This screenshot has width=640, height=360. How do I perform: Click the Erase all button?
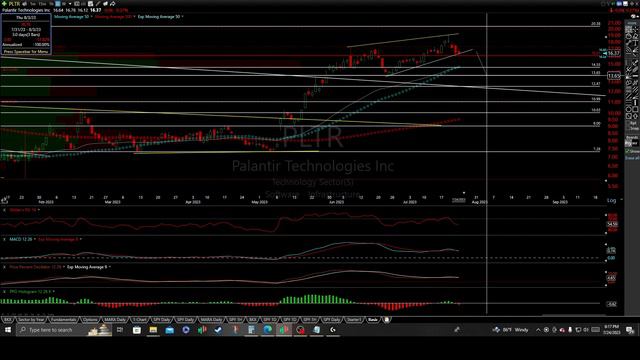(632, 158)
